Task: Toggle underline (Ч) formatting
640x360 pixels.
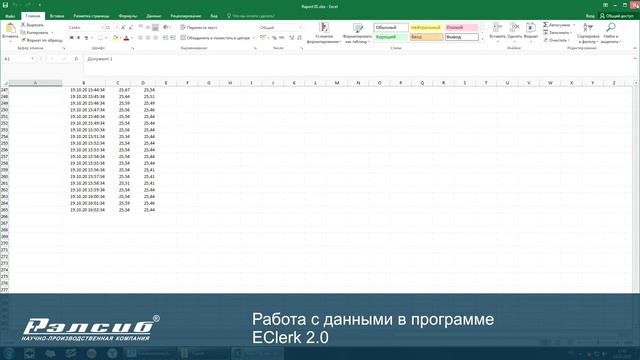Action: click(86, 38)
